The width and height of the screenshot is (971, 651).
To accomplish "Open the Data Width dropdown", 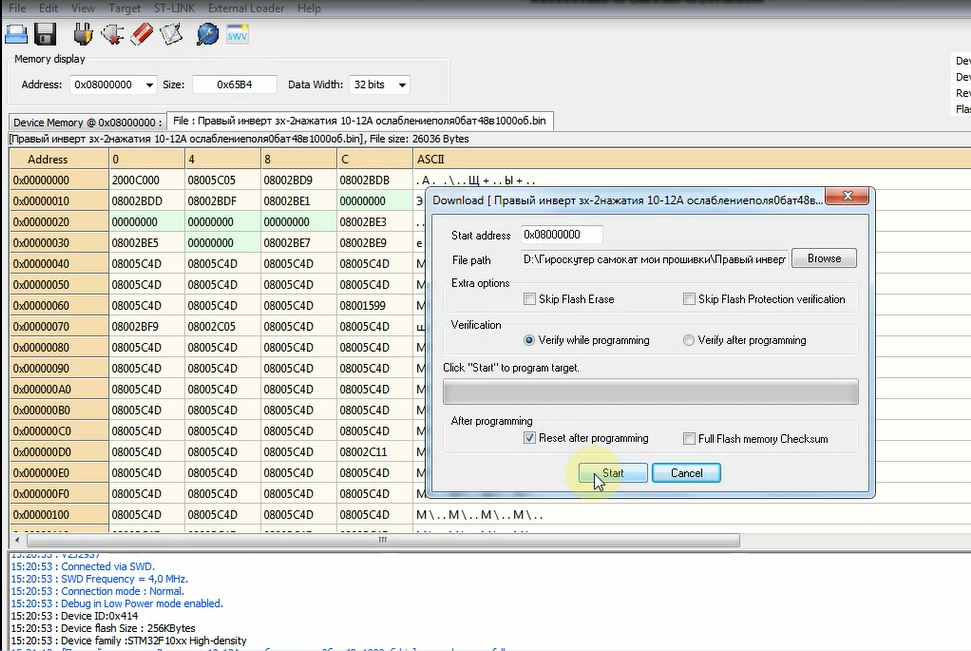I will [x=402, y=85].
